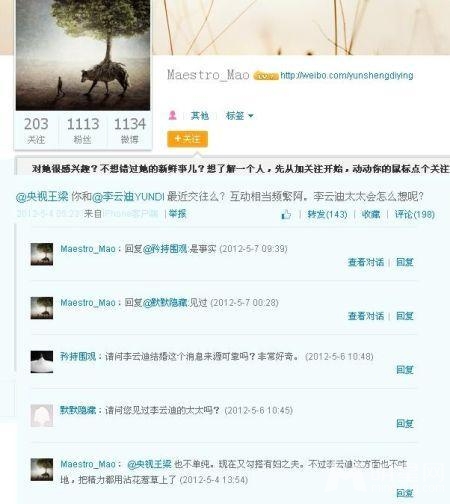Click 收藏 to favorite the post
The width and height of the screenshot is (450, 504).
[371, 214]
